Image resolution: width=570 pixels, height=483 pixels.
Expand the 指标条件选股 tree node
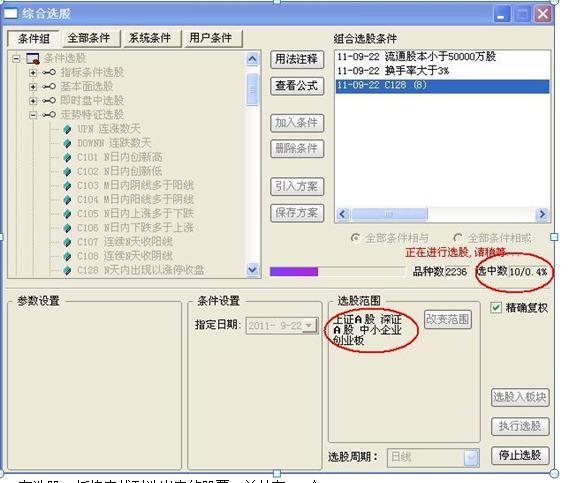coord(33,73)
